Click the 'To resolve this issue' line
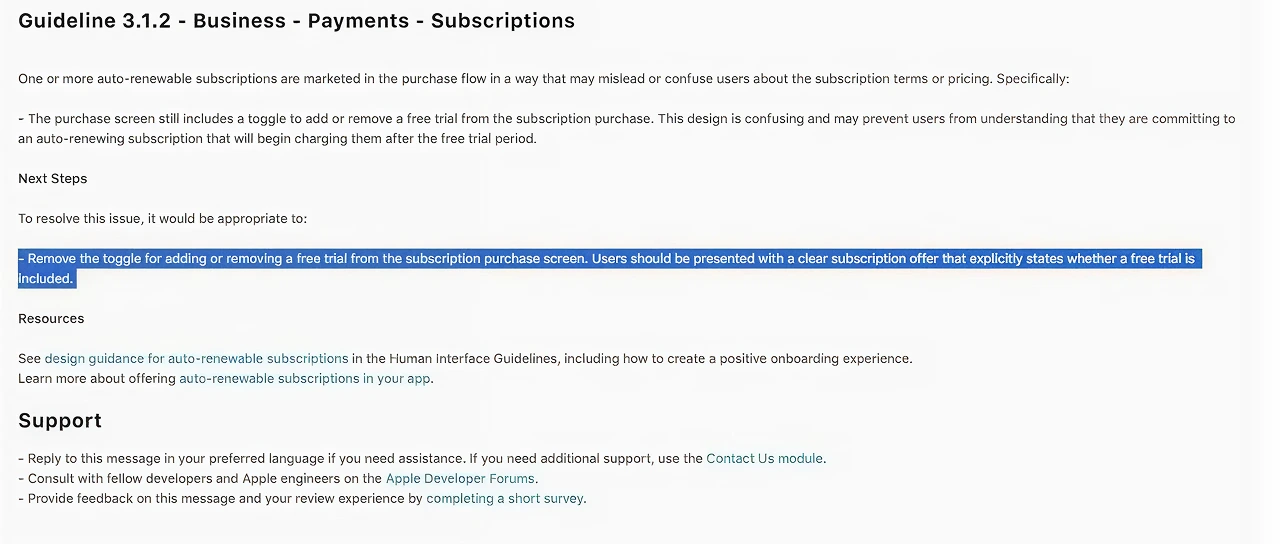The width and height of the screenshot is (1280, 544). click(163, 218)
